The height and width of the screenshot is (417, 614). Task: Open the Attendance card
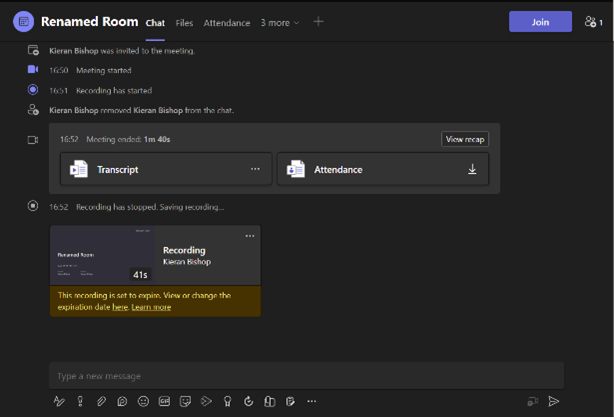[383, 169]
